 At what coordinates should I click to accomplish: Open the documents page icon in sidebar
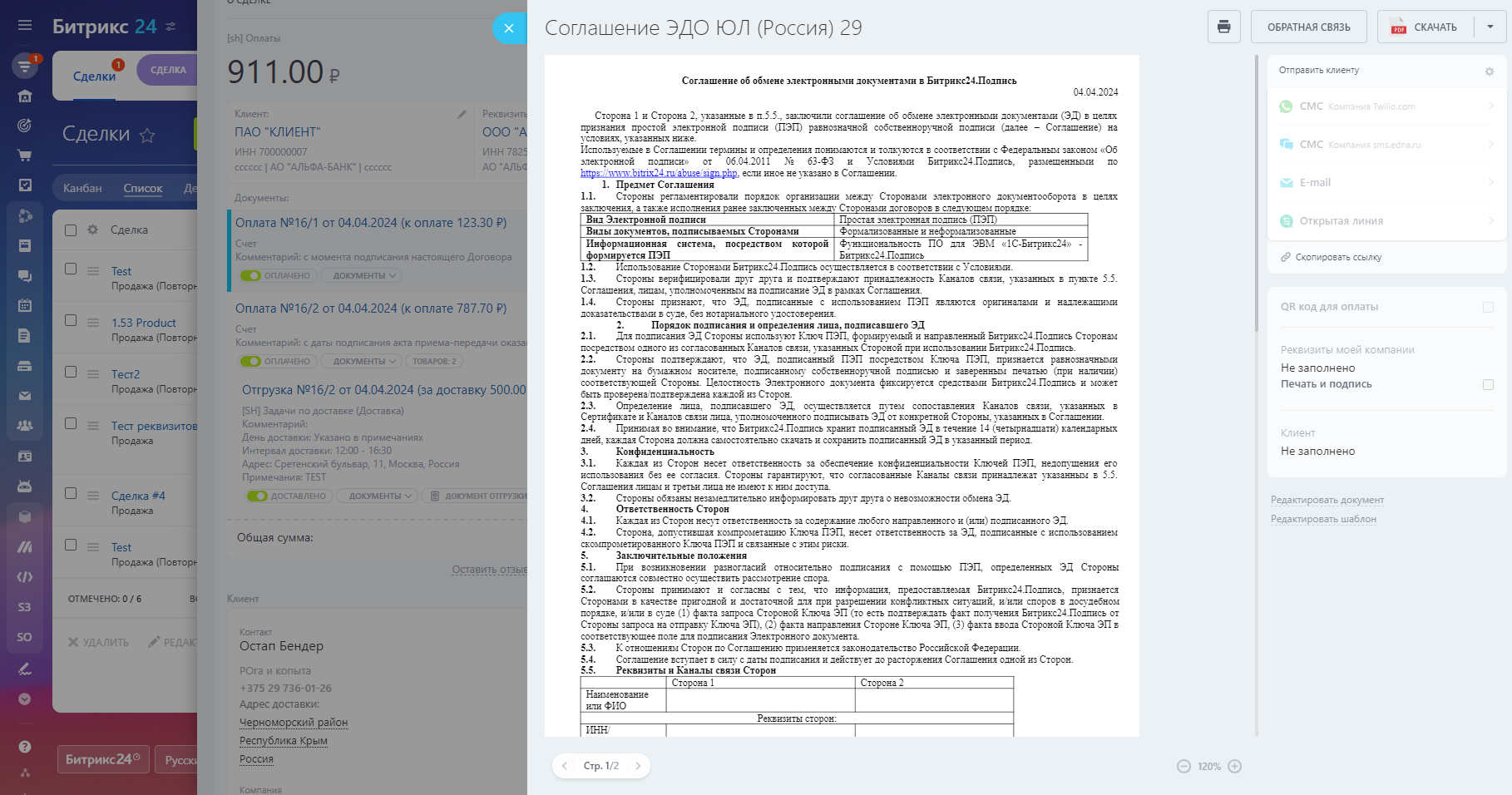25,335
